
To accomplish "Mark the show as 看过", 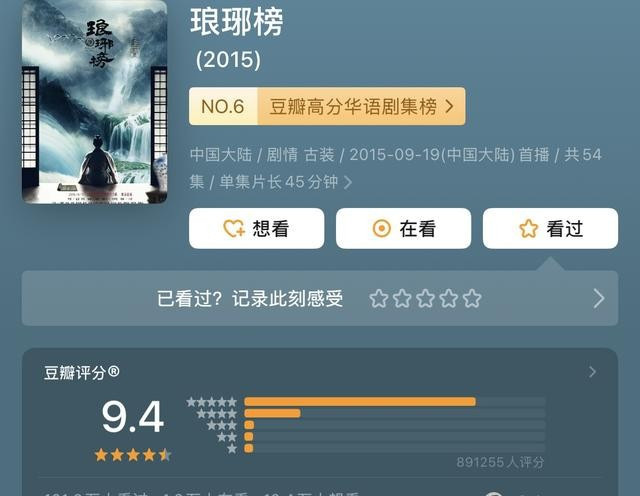I will click(550, 229).
